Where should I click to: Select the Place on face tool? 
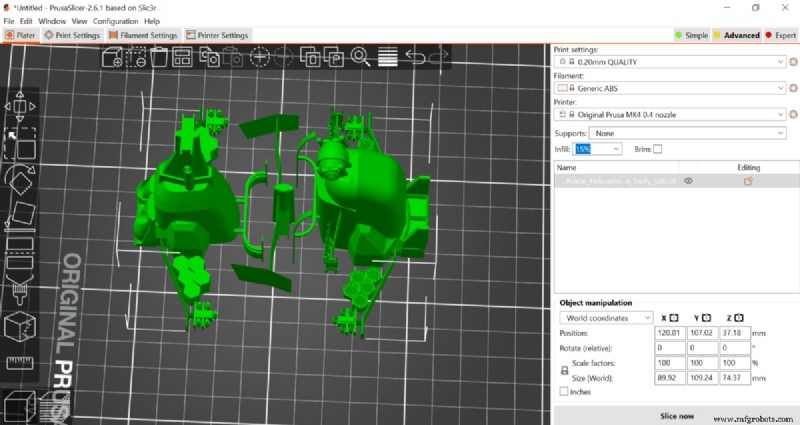[x=20, y=216]
